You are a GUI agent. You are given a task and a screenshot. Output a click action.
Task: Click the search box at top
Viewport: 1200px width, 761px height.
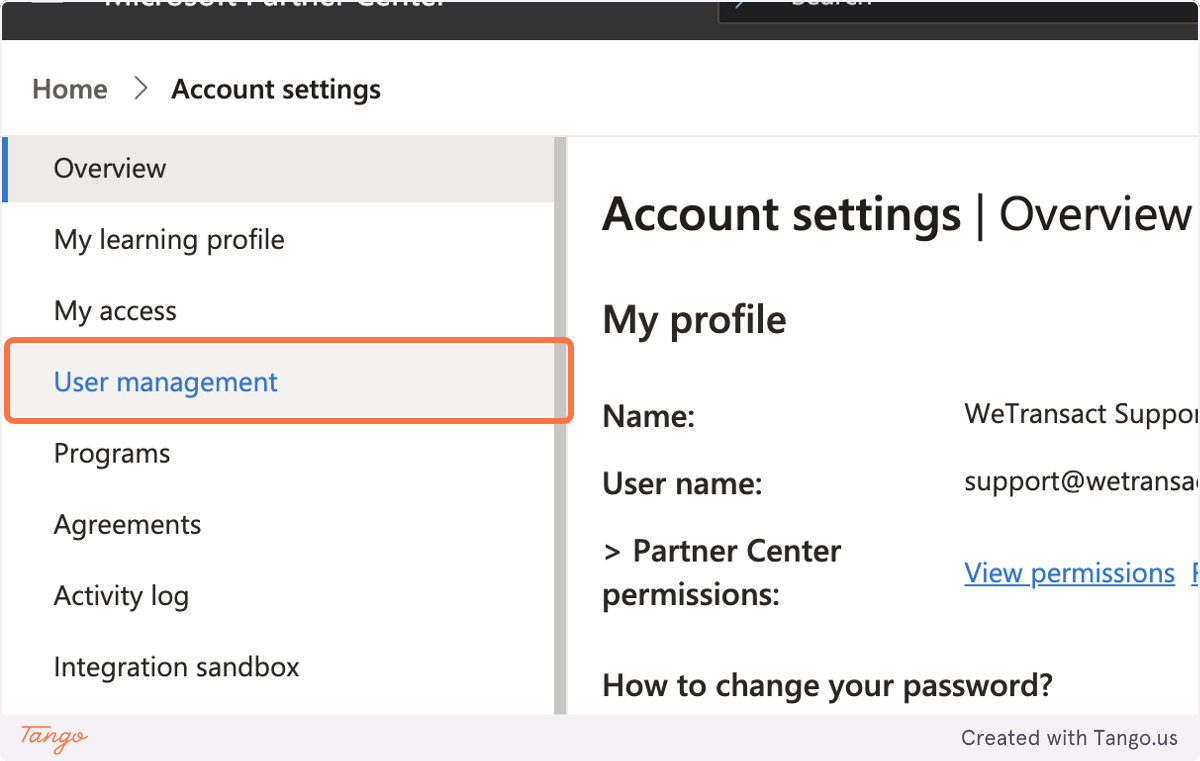959,10
